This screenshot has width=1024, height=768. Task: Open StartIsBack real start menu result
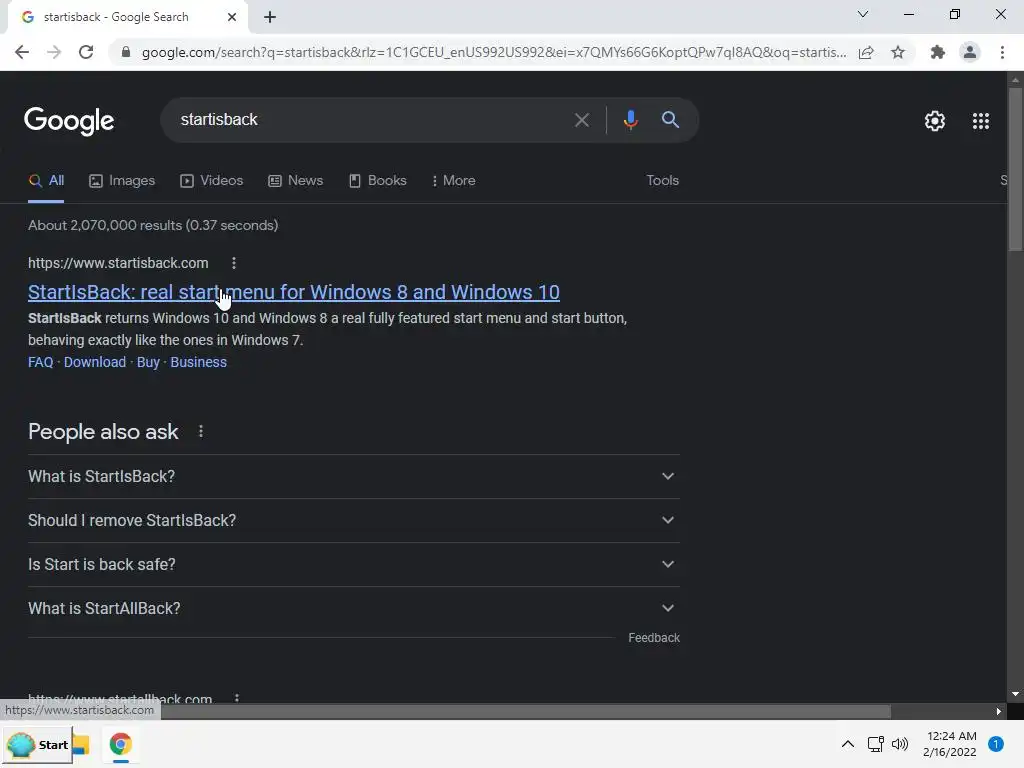tap(294, 292)
